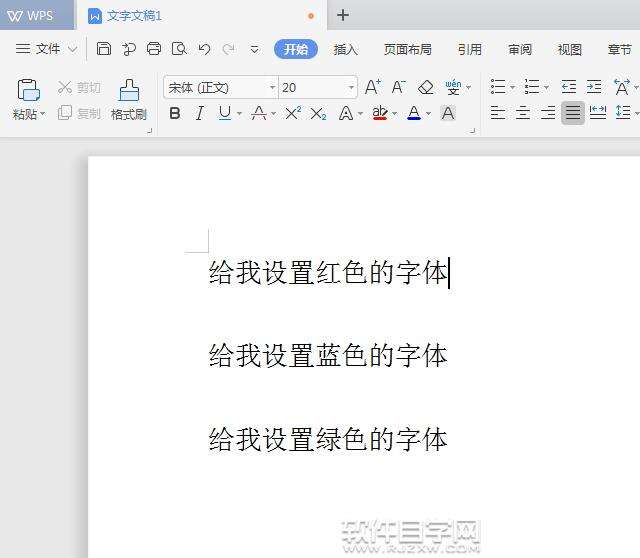The width and height of the screenshot is (640, 558).
Task: Increase font size with A+ icon
Action: click(x=373, y=87)
